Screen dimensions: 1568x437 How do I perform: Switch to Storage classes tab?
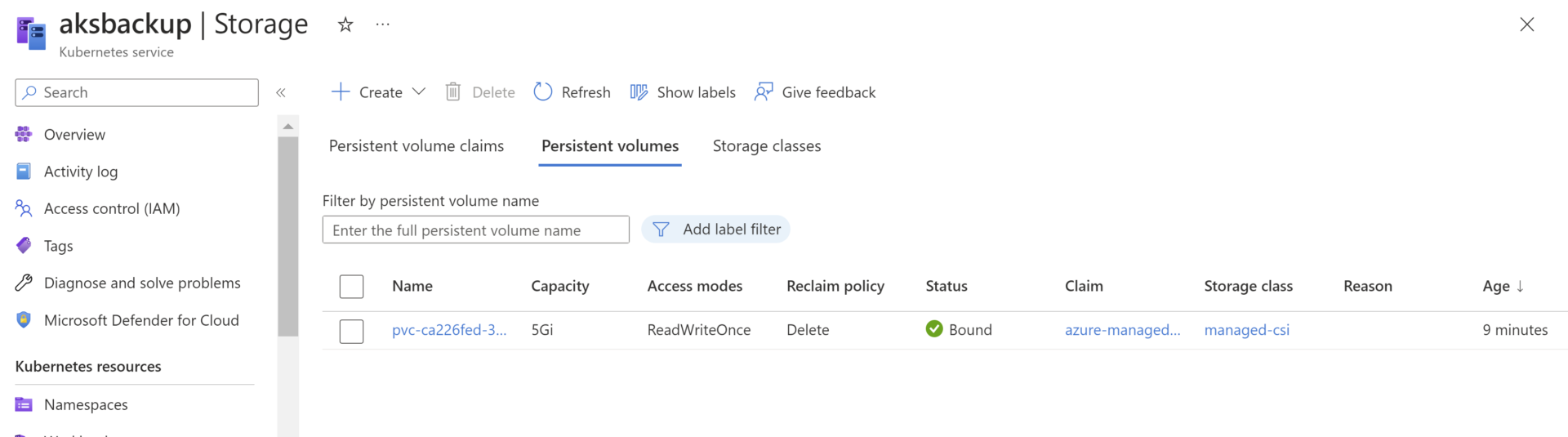pos(767,146)
